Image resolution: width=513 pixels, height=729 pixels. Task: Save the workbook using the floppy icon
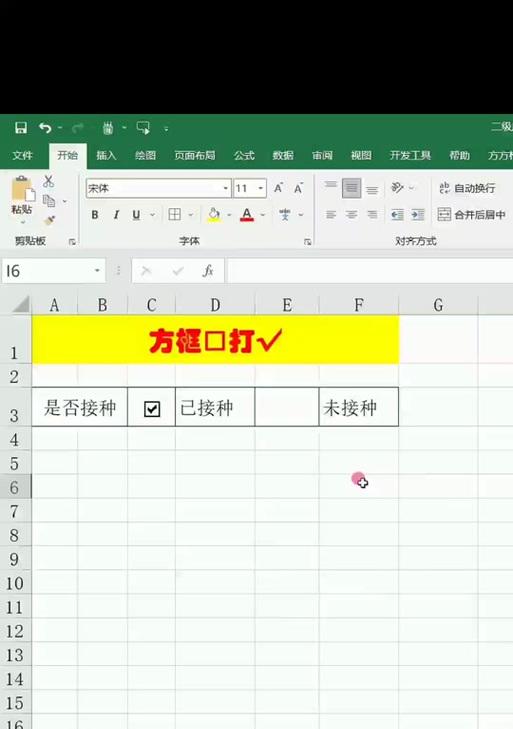pos(21,128)
